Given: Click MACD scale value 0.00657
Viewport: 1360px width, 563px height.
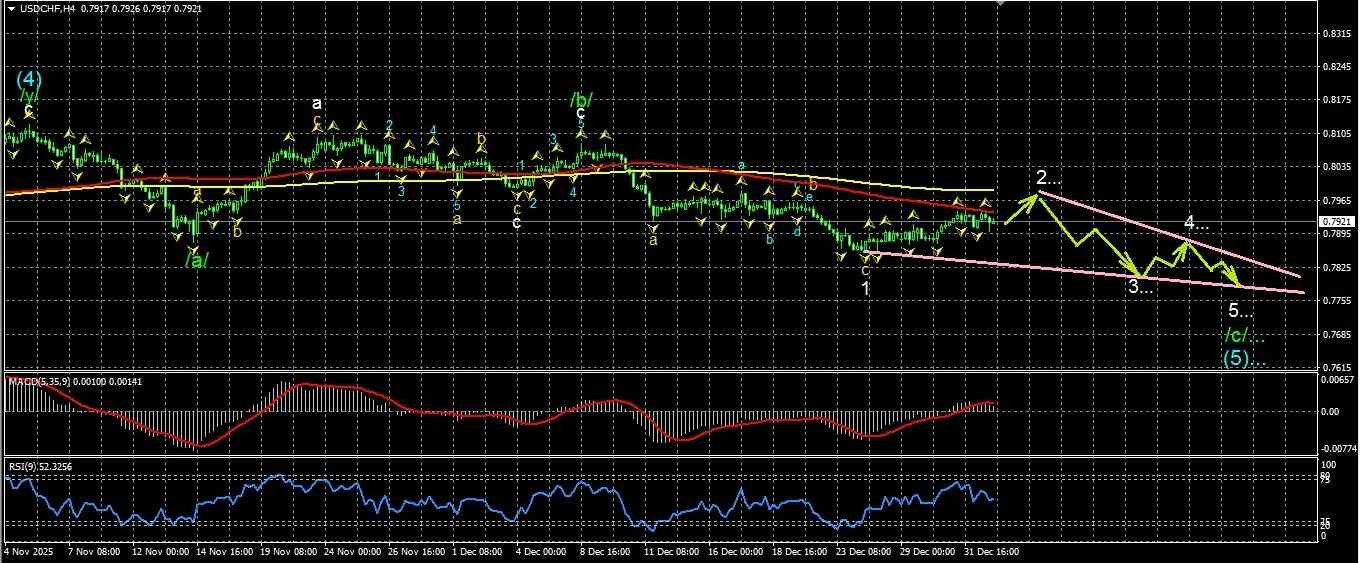Looking at the screenshot, I should [1337, 380].
